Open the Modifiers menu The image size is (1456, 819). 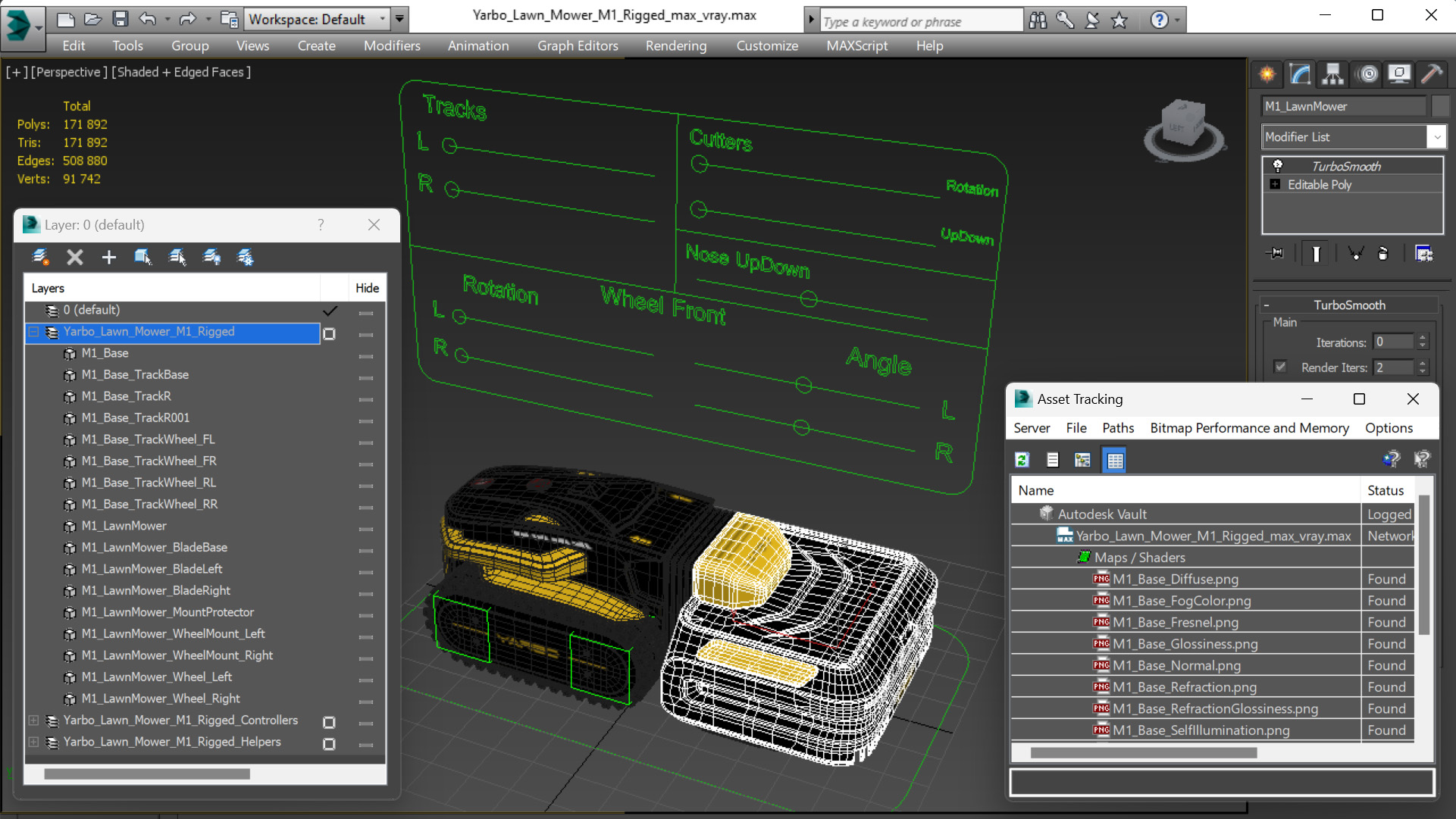[392, 45]
